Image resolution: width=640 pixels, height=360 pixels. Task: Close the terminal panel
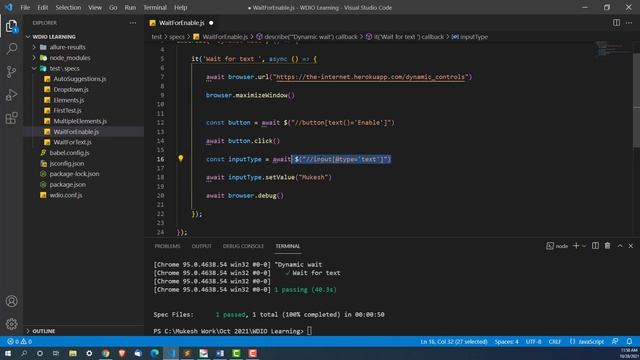tap(631, 246)
